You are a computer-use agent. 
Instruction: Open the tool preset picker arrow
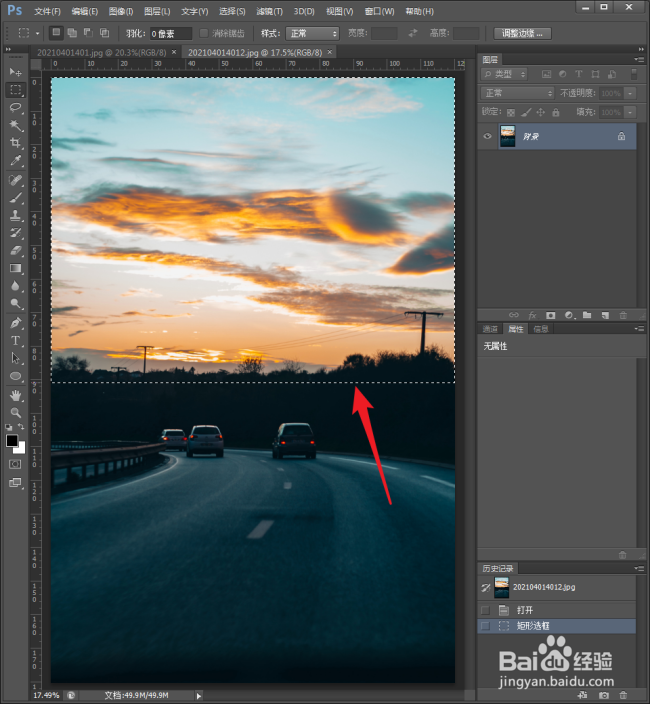(x=37, y=33)
